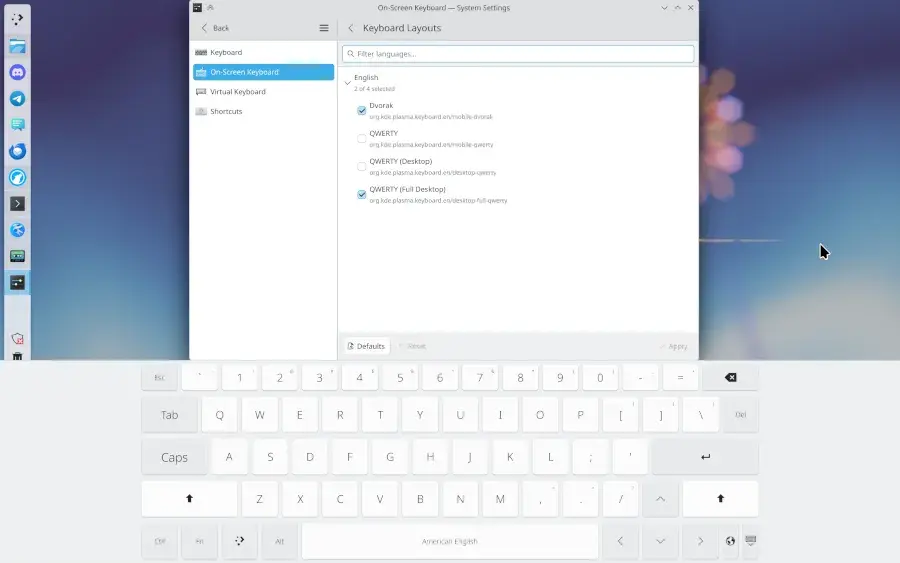Tap the globe language key on keyboard

(730, 541)
